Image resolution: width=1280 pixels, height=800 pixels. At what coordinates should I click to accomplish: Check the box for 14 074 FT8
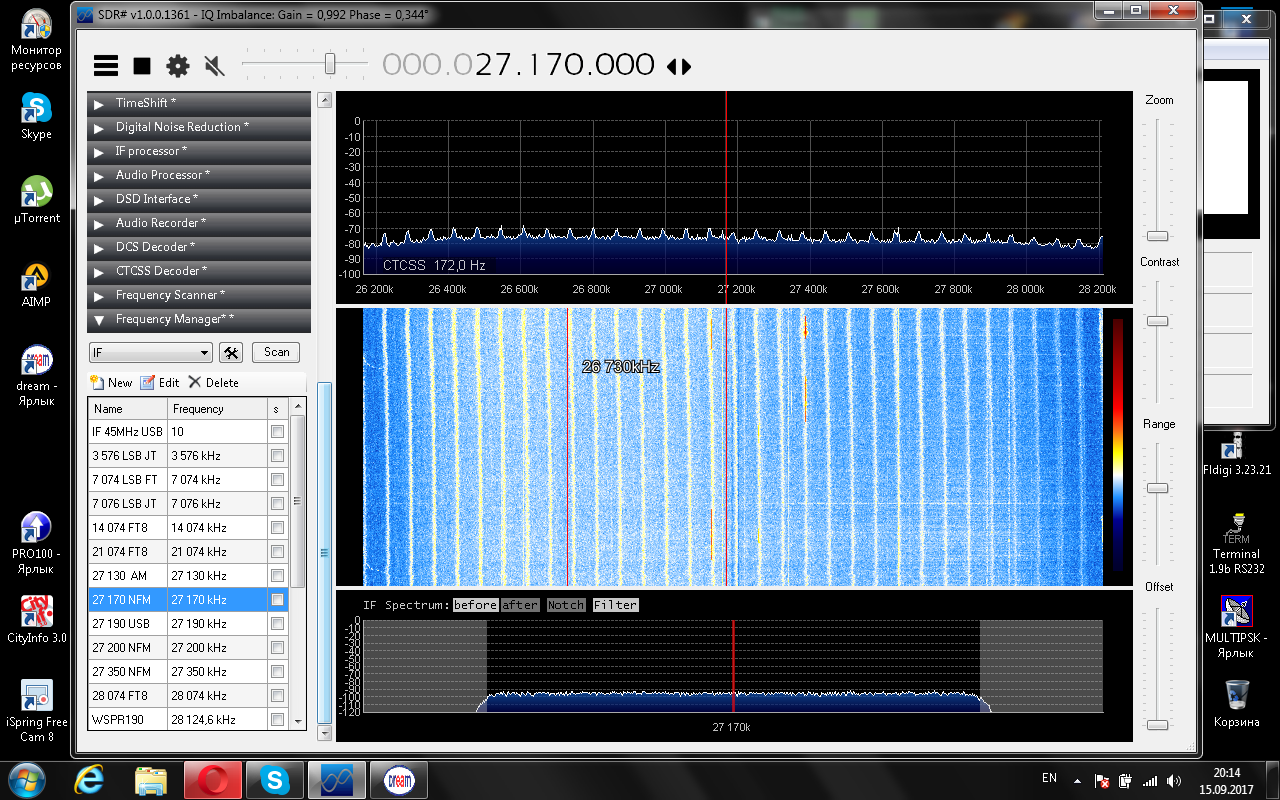277,528
